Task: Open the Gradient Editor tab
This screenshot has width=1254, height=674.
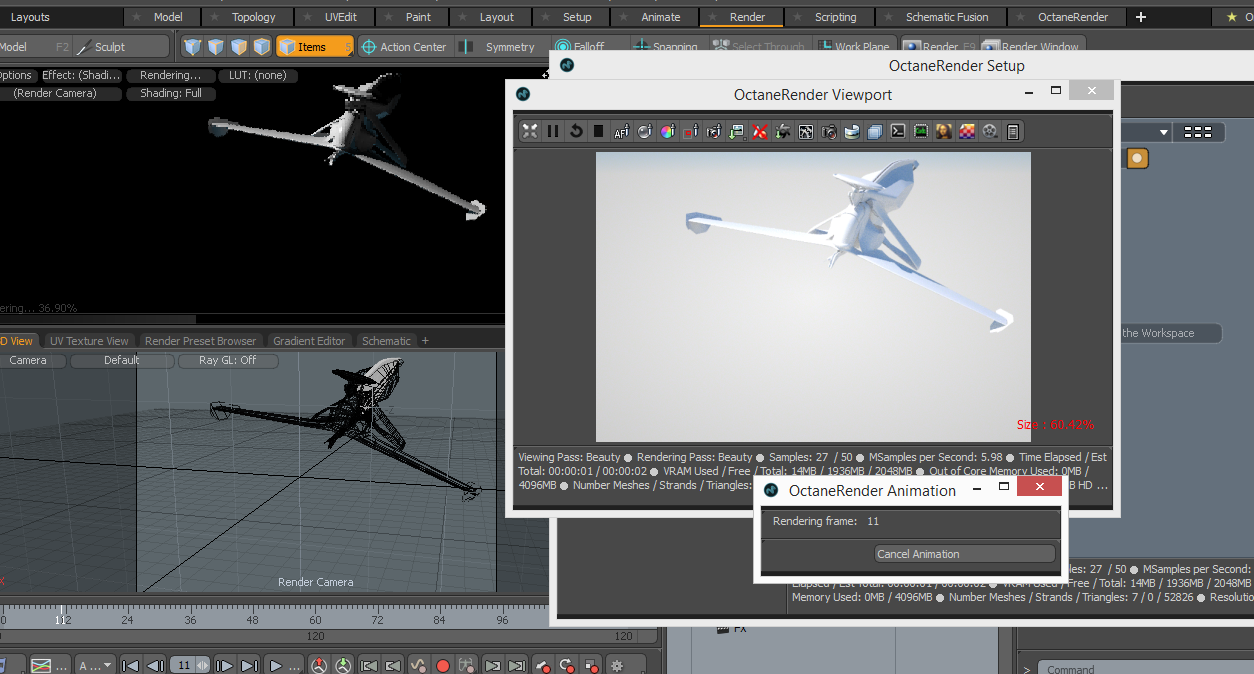Action: coord(309,341)
